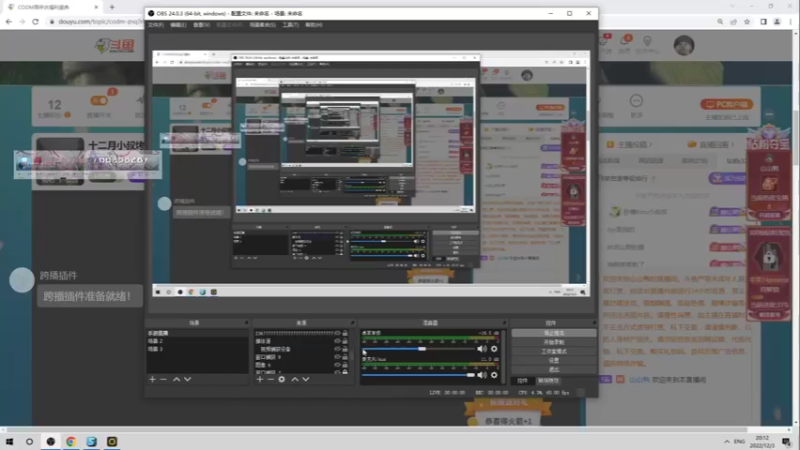Remove the selected source with the minus icon
This screenshot has height=450, width=800.
[x=270, y=379]
